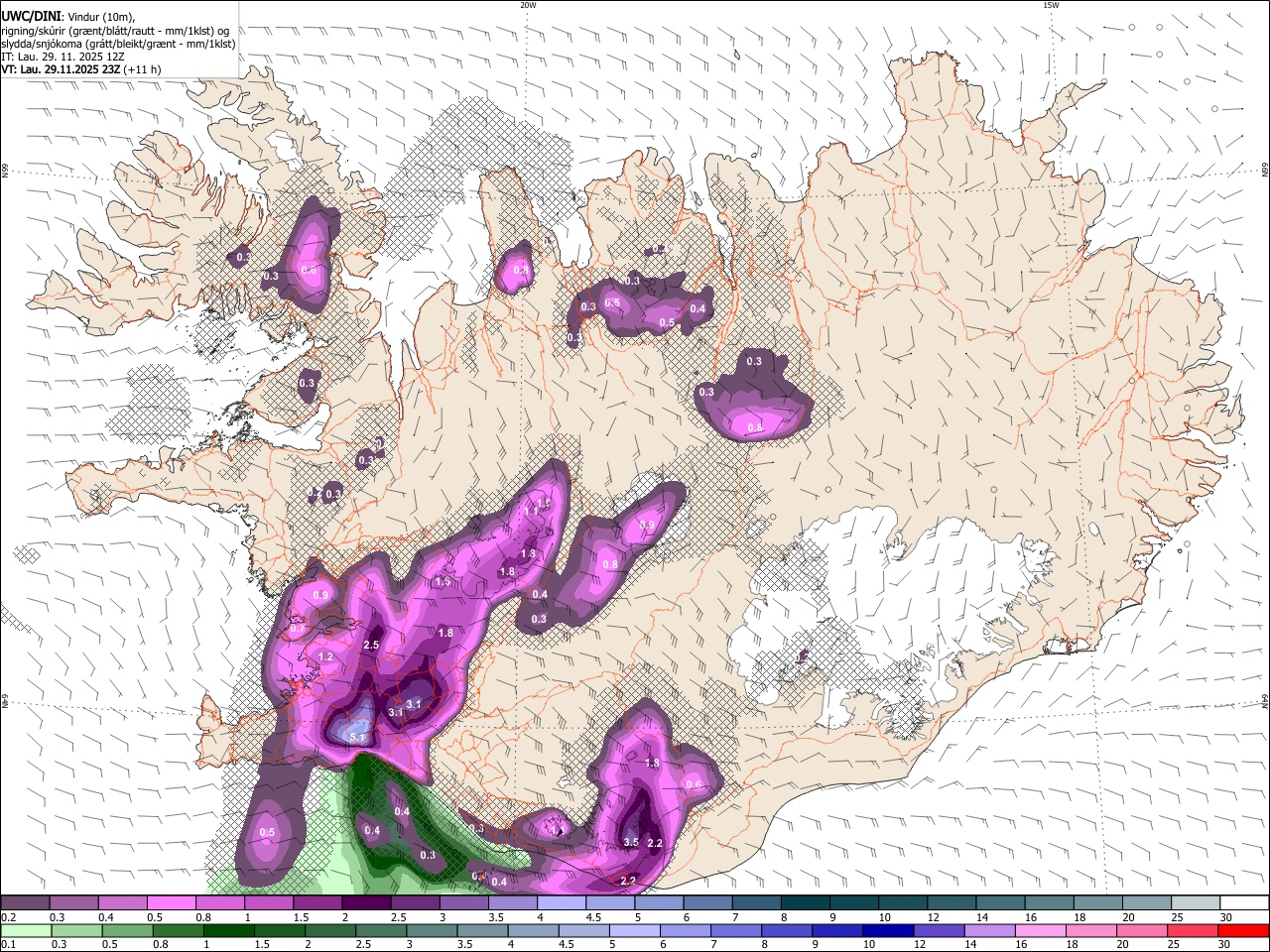1270x952 pixels.
Task: Pick lower legend pale green swatch between 0.1 and 0.3
Action: [25, 930]
